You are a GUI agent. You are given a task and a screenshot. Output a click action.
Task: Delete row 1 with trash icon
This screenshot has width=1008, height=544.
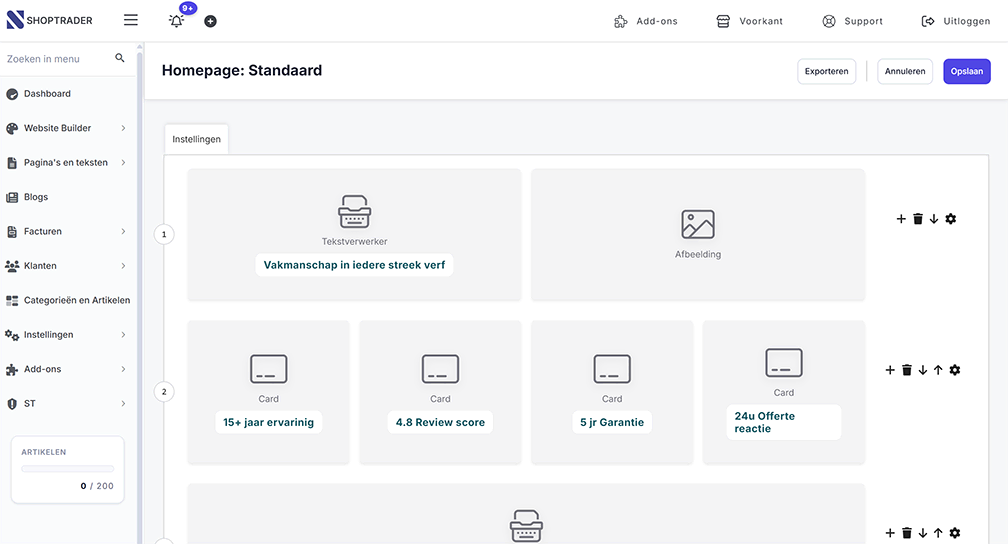coord(918,219)
